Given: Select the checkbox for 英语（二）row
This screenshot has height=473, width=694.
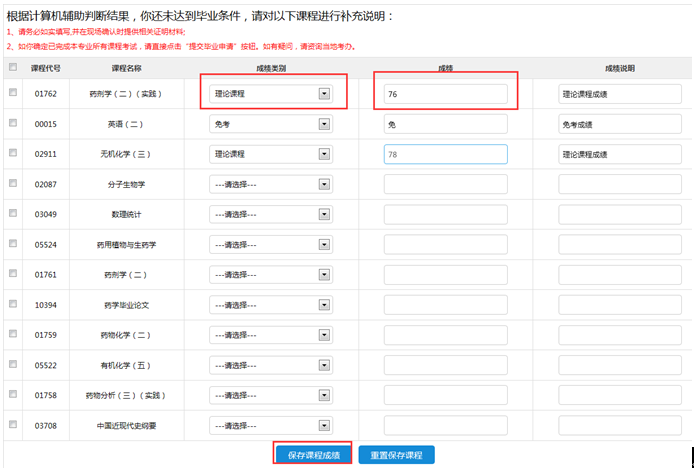Looking at the screenshot, I should coord(12,123).
